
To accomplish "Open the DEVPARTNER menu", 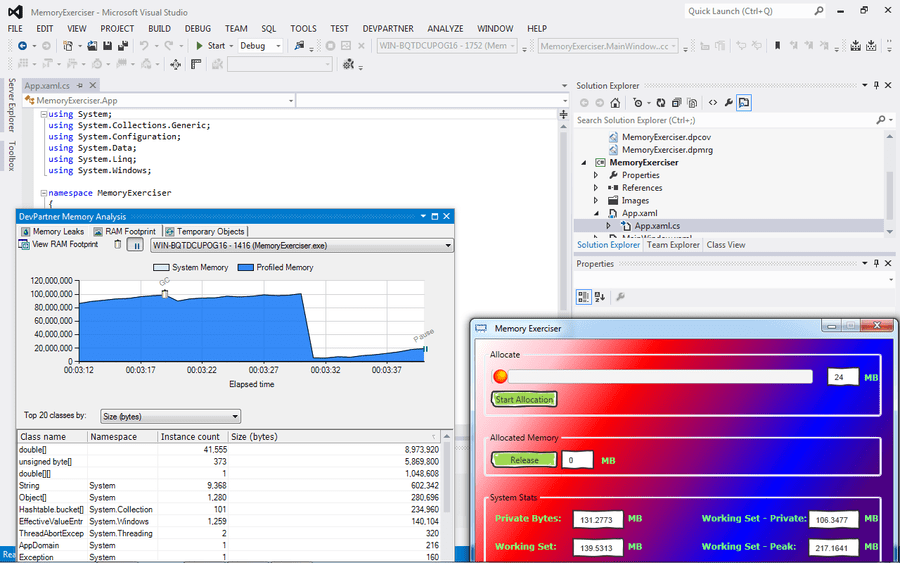I will 386,29.
